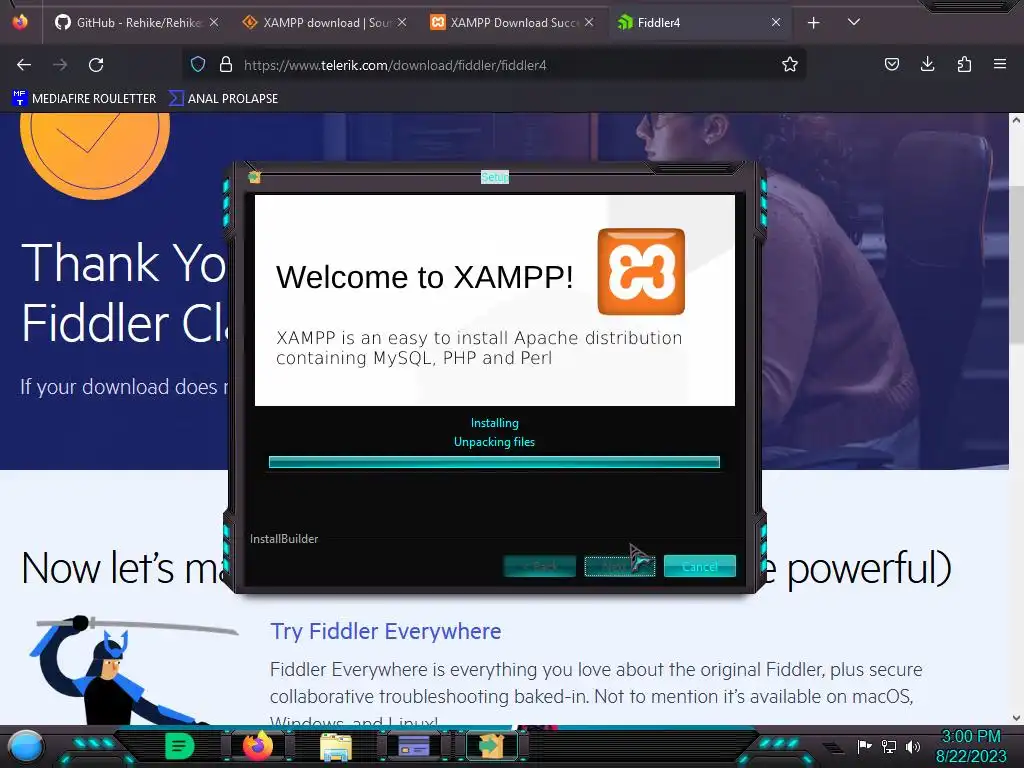Viewport: 1024px width, 768px height.
Task: Bookmark this page with the star
Action: pos(790,64)
